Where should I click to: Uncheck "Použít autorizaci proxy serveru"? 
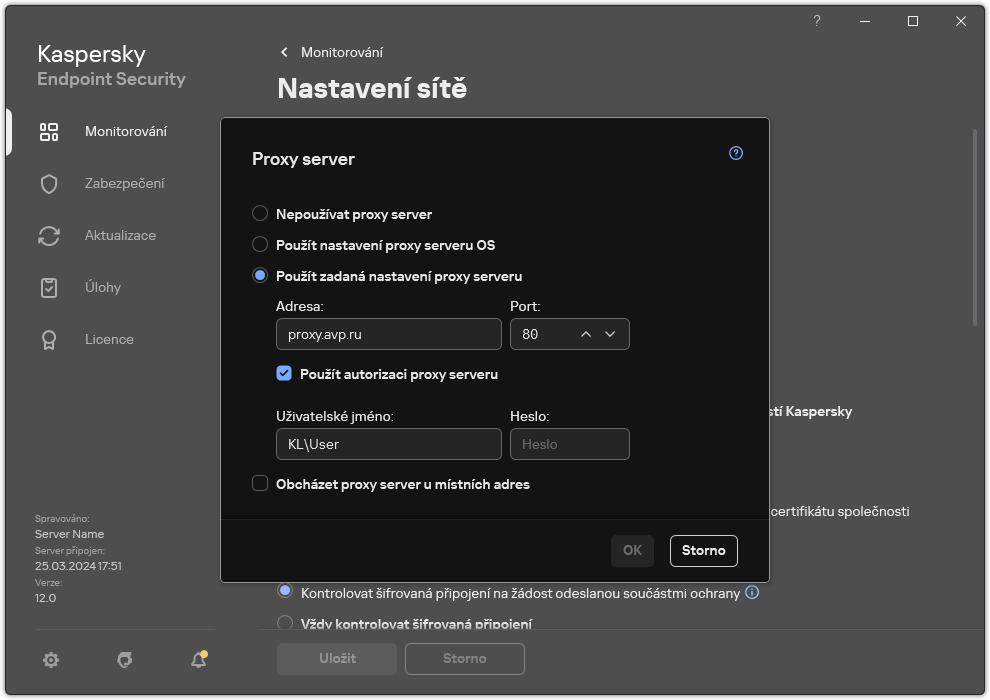[284, 374]
